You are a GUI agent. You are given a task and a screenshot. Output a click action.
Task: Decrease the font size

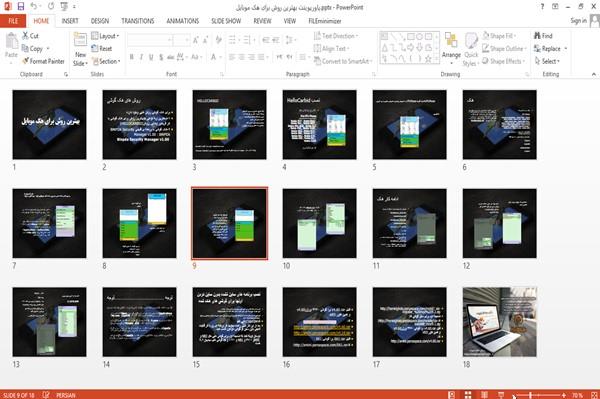[205, 40]
